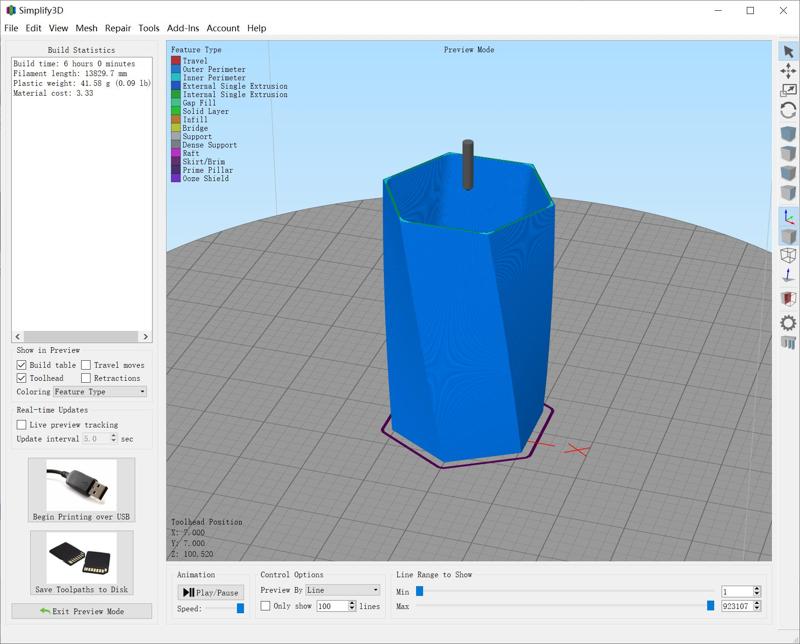Enable Live preview tracking
The width and height of the screenshot is (800, 644).
[22, 425]
